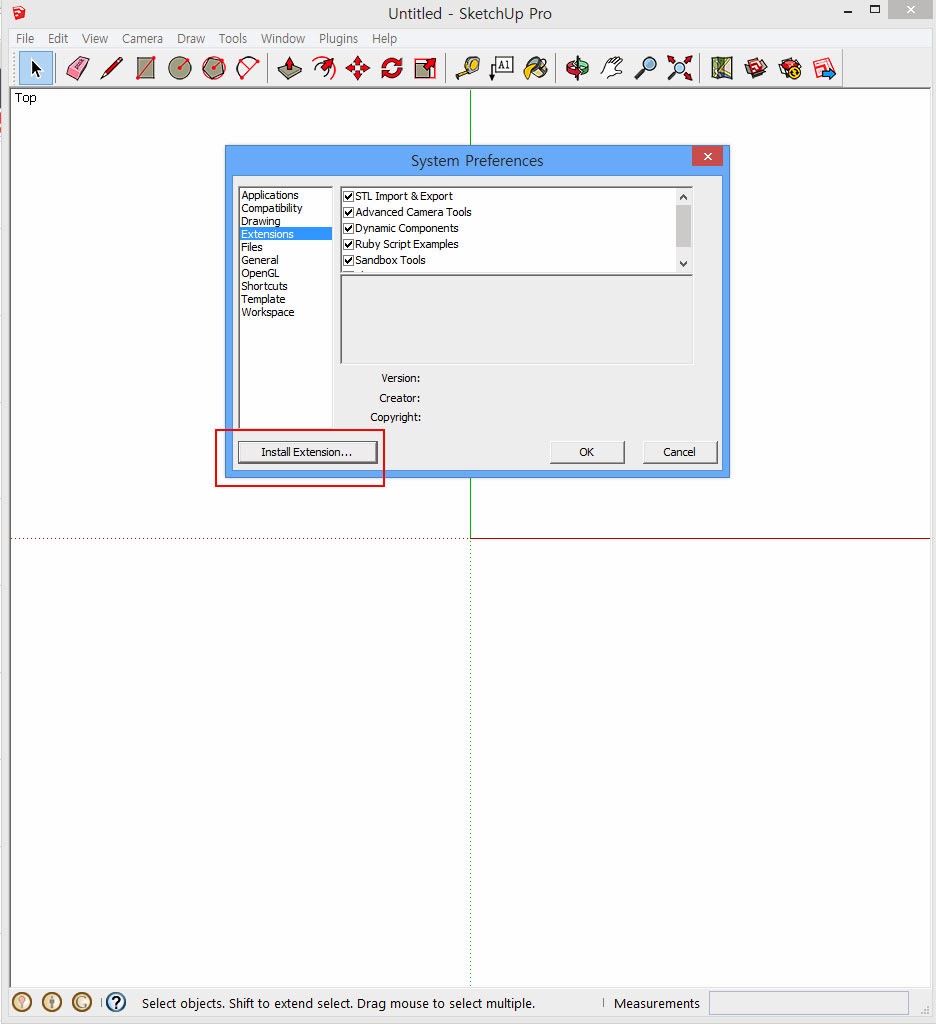Click the Send to LayOut icon
Image resolution: width=936 pixels, height=1024 pixels.
[824, 68]
